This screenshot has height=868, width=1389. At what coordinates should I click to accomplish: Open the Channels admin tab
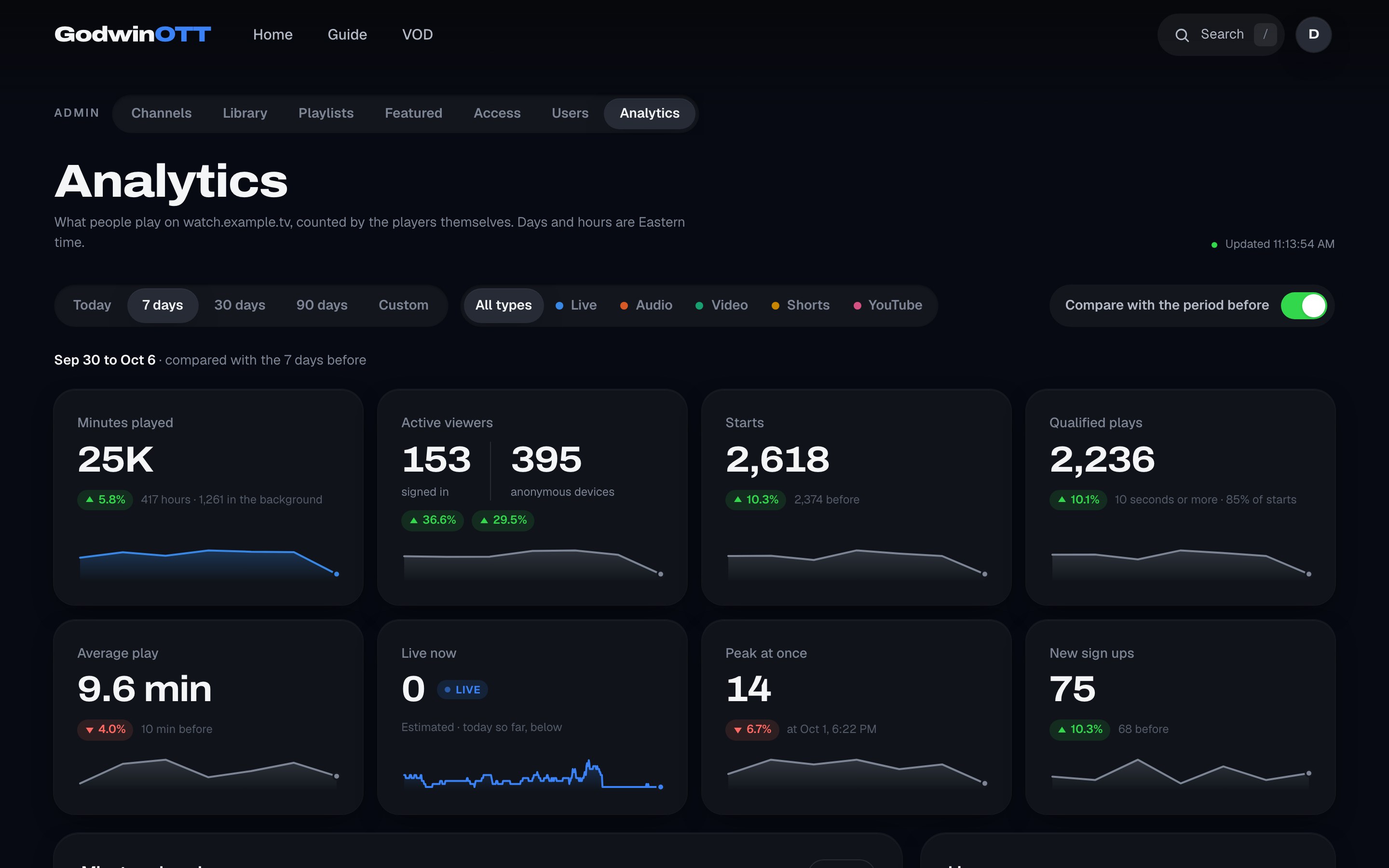pos(161,113)
